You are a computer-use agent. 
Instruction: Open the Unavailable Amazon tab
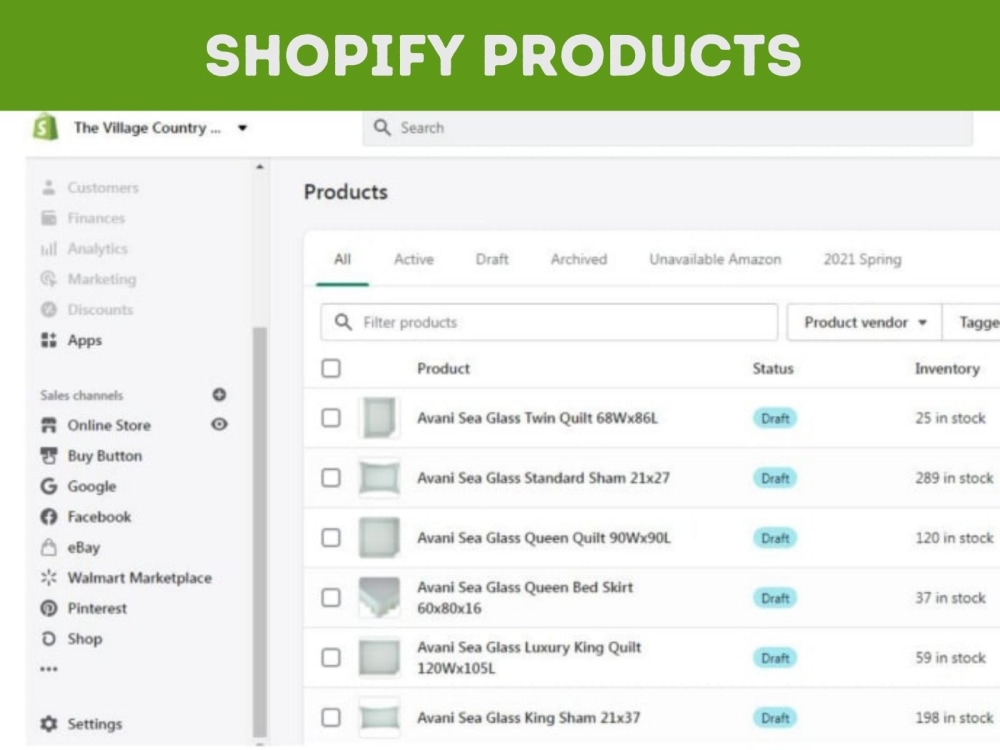715,259
